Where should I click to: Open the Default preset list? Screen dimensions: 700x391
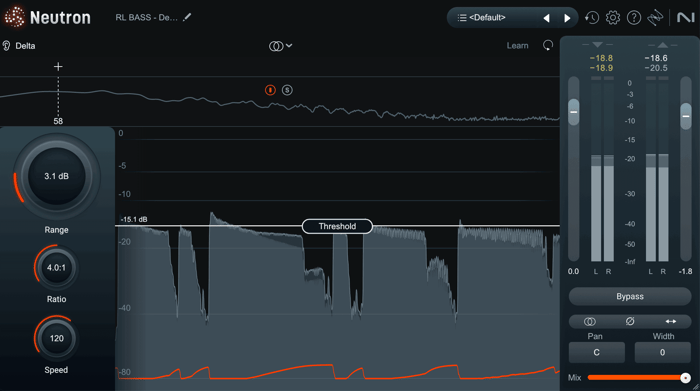coord(487,18)
